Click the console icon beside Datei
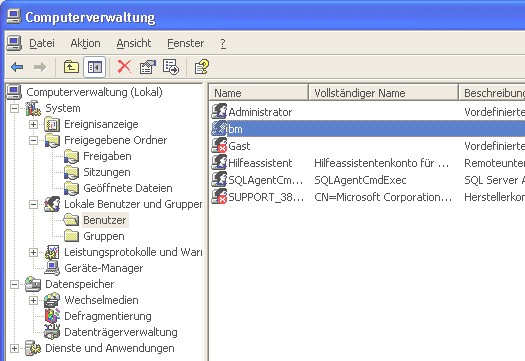The width and height of the screenshot is (525, 361). pos(14,43)
